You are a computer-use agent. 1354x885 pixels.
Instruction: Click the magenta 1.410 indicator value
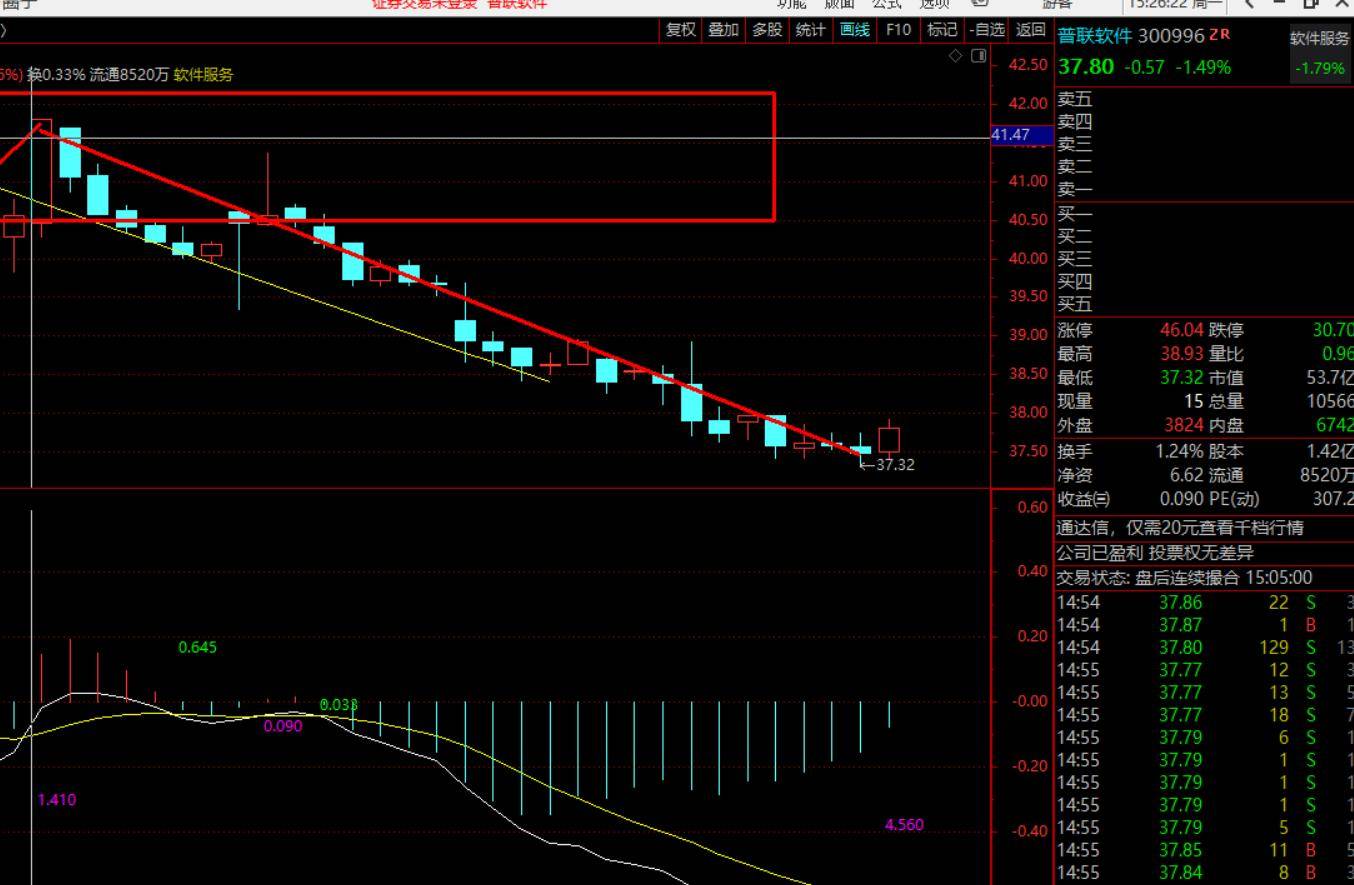[56, 800]
